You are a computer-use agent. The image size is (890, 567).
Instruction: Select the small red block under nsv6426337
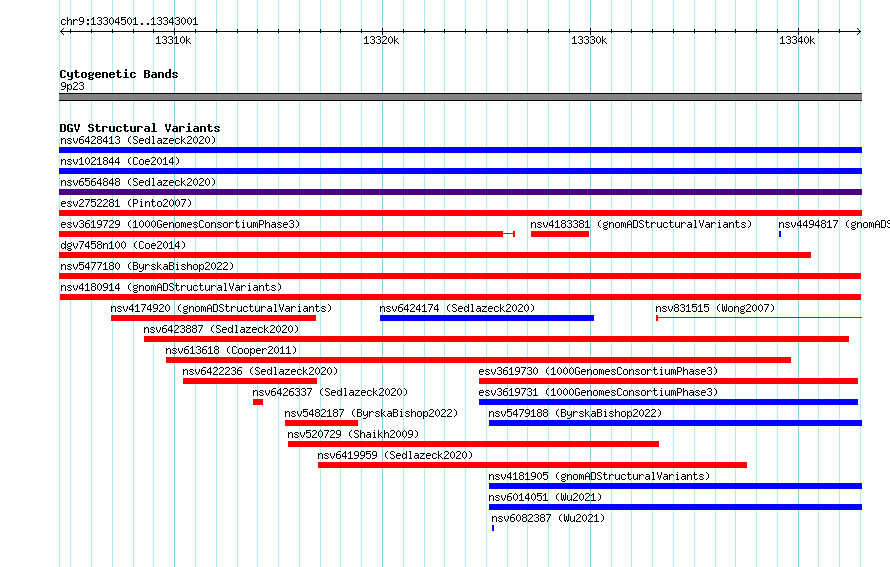[x=258, y=402]
